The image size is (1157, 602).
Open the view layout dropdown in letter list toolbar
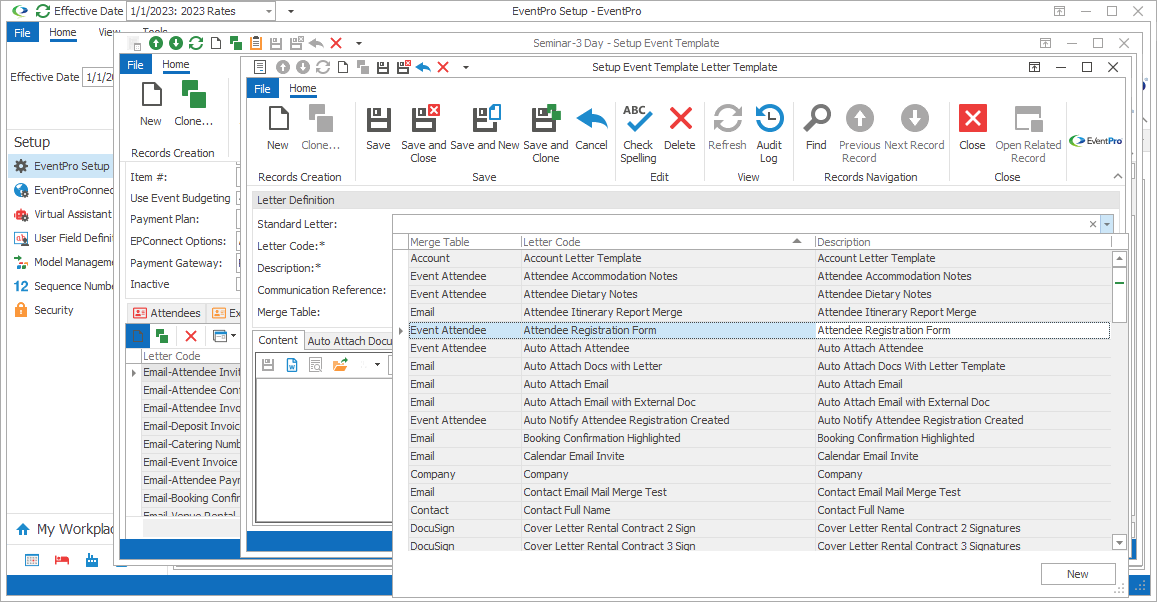click(x=232, y=336)
